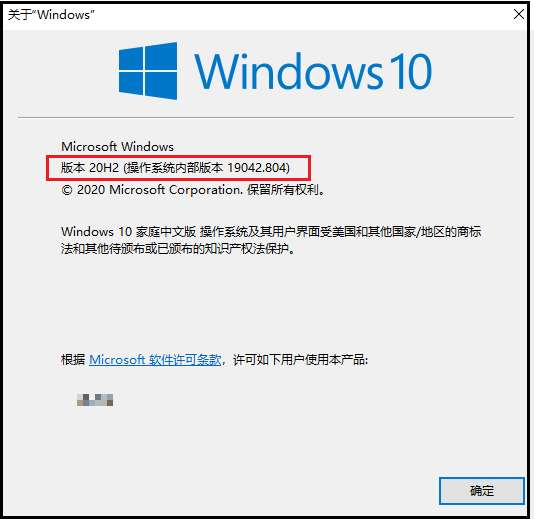This screenshot has width=534, height=519.
Task: Click the 操作系统内部版本 label in the red box
Action: click(x=175, y=168)
